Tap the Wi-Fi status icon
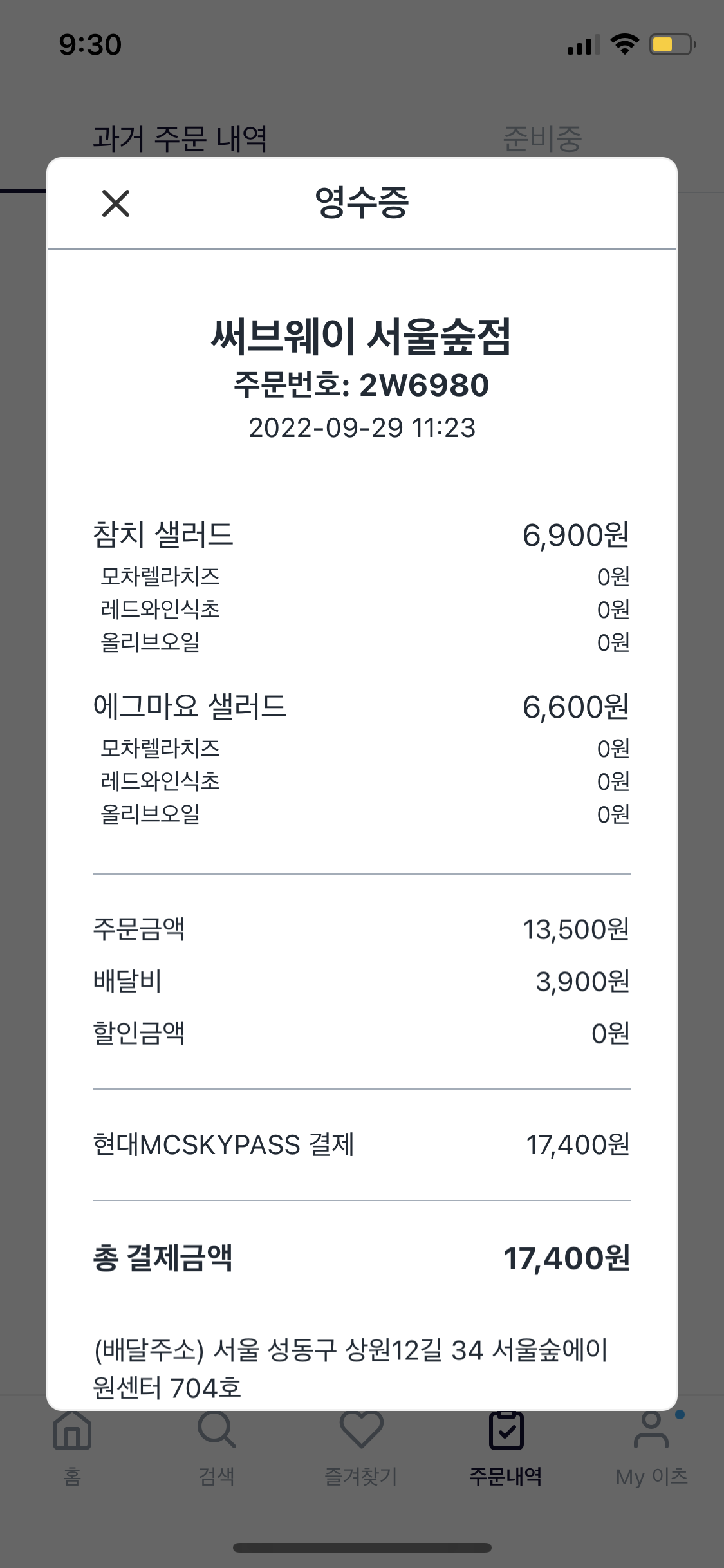Viewport: 724px width, 1568px height. (x=624, y=44)
